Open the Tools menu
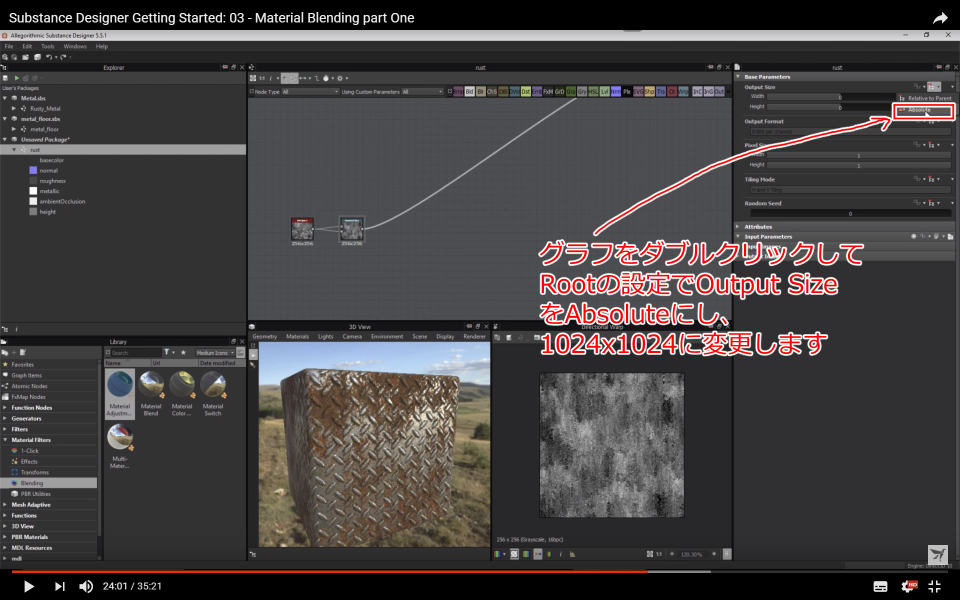This screenshot has width=960, height=600. point(48,47)
